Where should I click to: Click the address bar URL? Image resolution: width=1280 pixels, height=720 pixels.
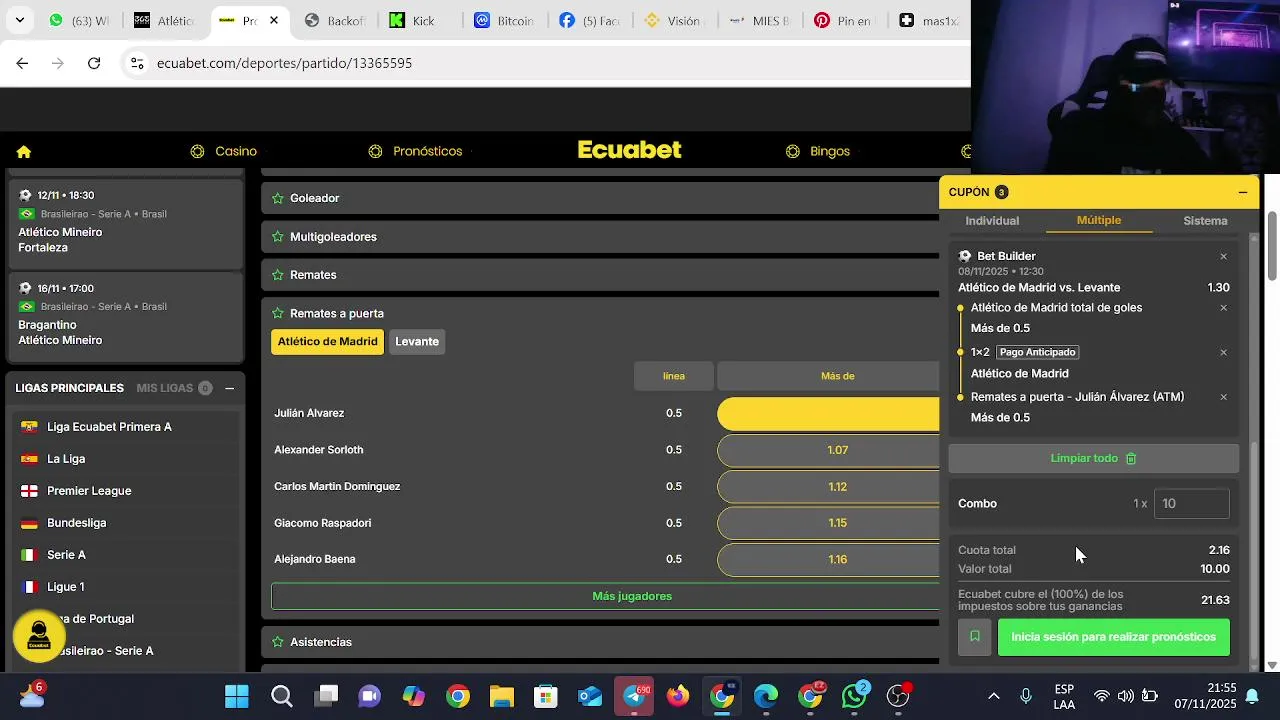coord(285,63)
